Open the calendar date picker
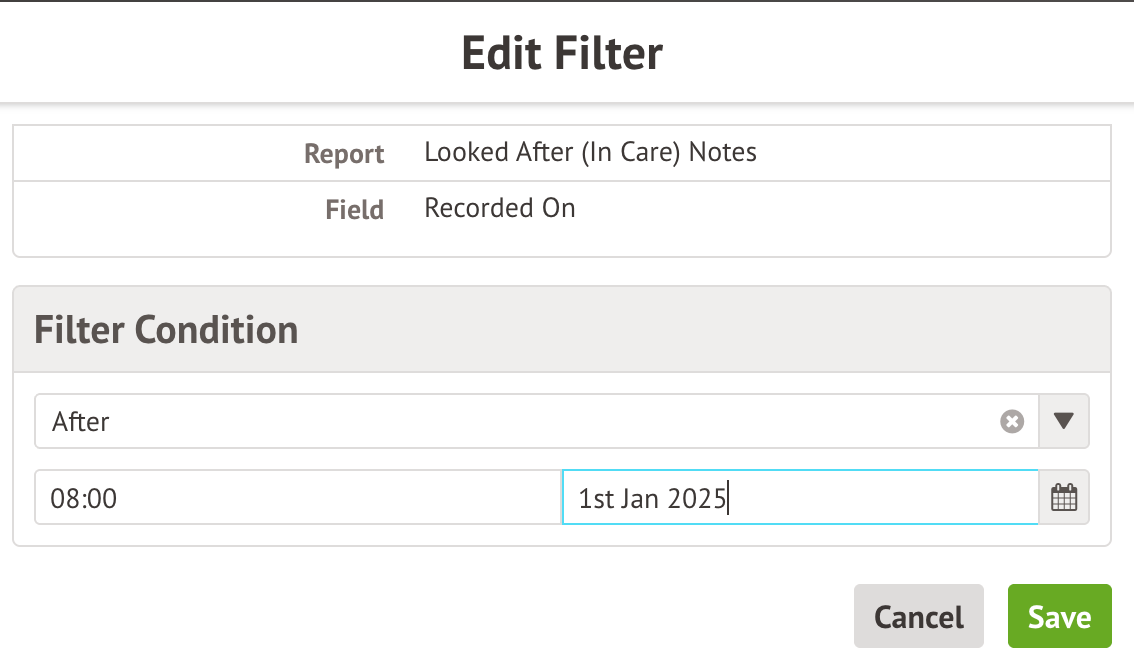Viewport: 1134px width, 672px height. pos(1064,498)
